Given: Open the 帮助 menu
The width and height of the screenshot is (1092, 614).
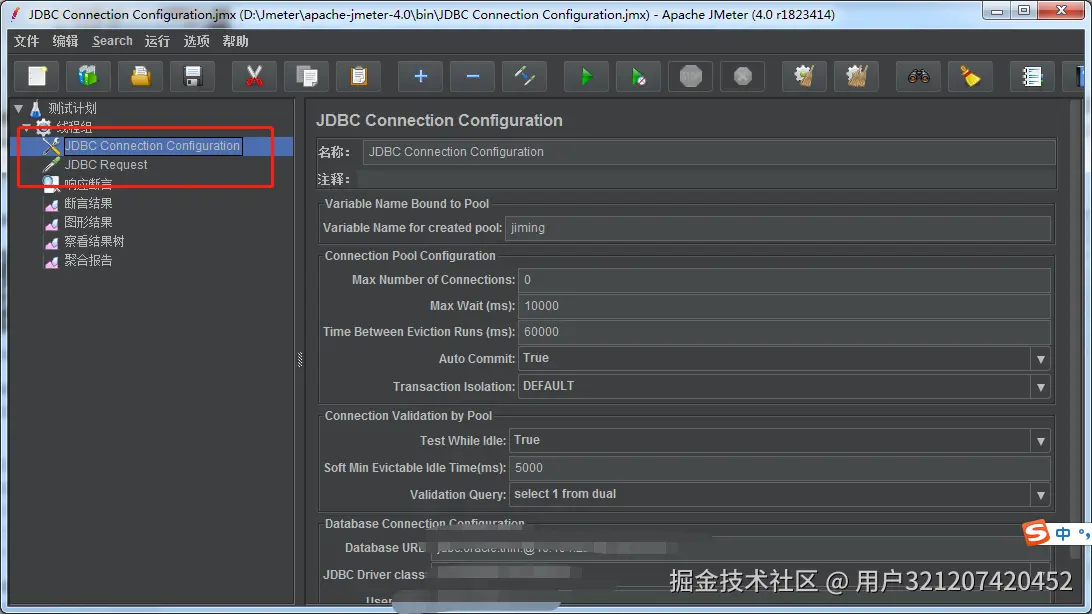Looking at the screenshot, I should (x=235, y=41).
